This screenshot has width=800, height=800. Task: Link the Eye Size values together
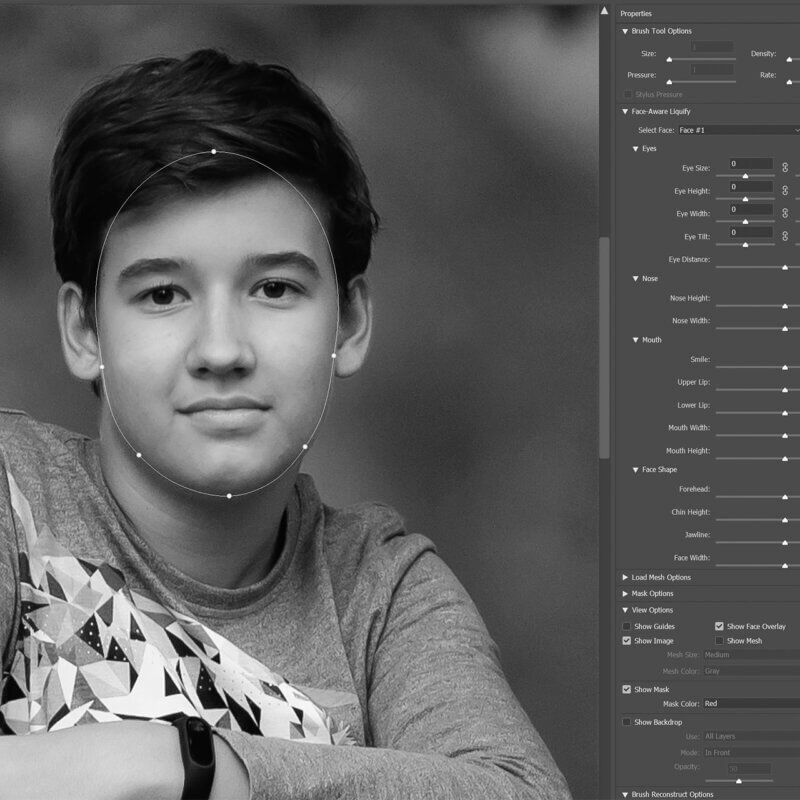[x=785, y=168]
